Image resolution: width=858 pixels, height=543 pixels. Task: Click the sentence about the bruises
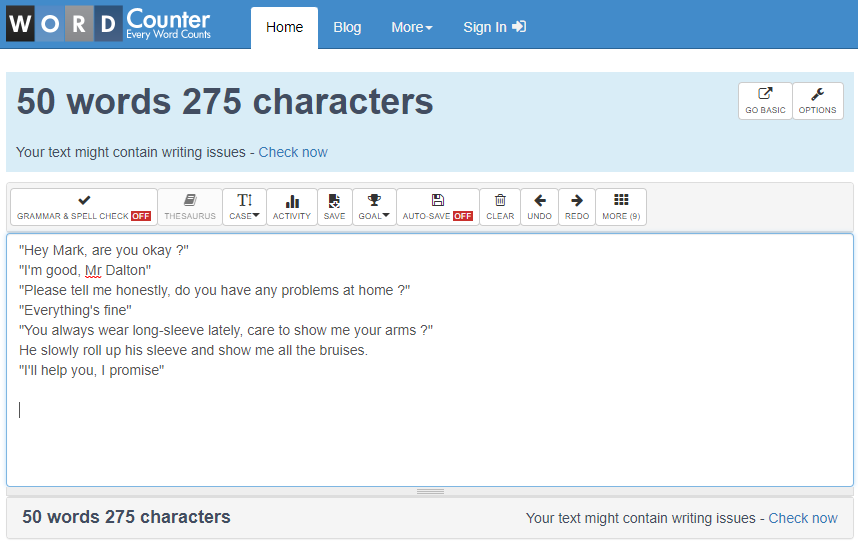pos(193,350)
